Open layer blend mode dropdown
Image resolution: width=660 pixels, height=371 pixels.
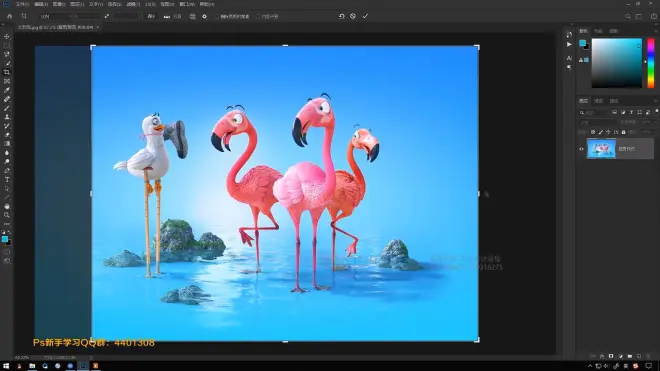[598, 123]
